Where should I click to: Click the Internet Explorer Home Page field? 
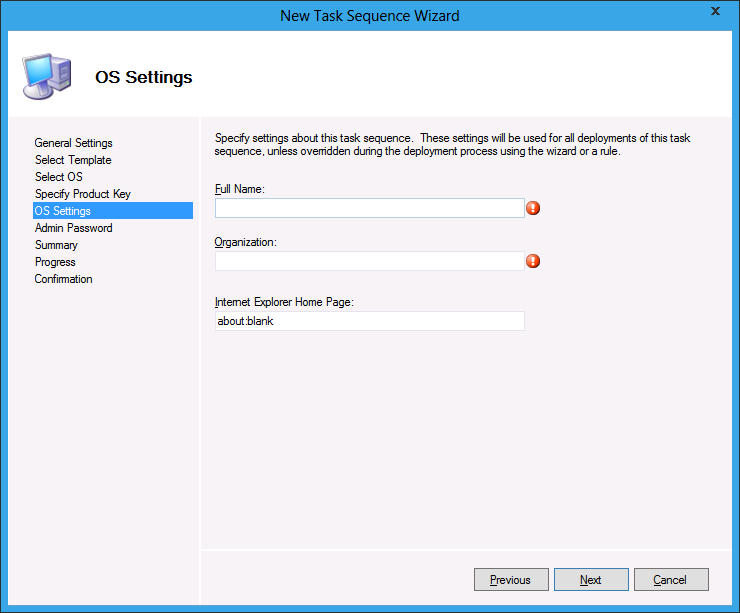(369, 321)
